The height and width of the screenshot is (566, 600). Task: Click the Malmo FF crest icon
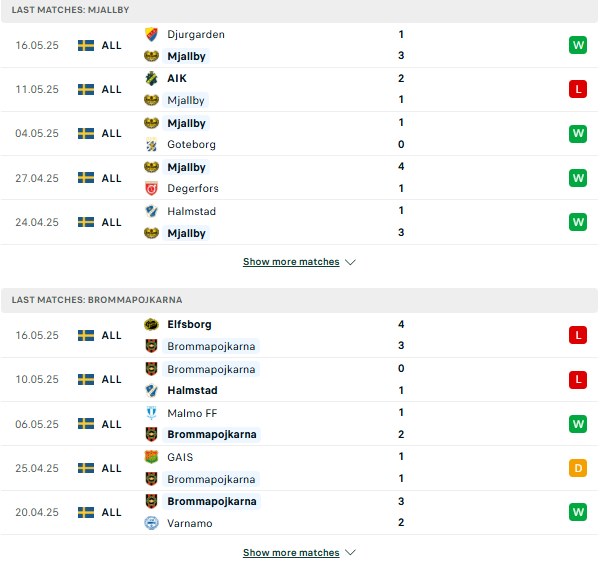pos(151,413)
